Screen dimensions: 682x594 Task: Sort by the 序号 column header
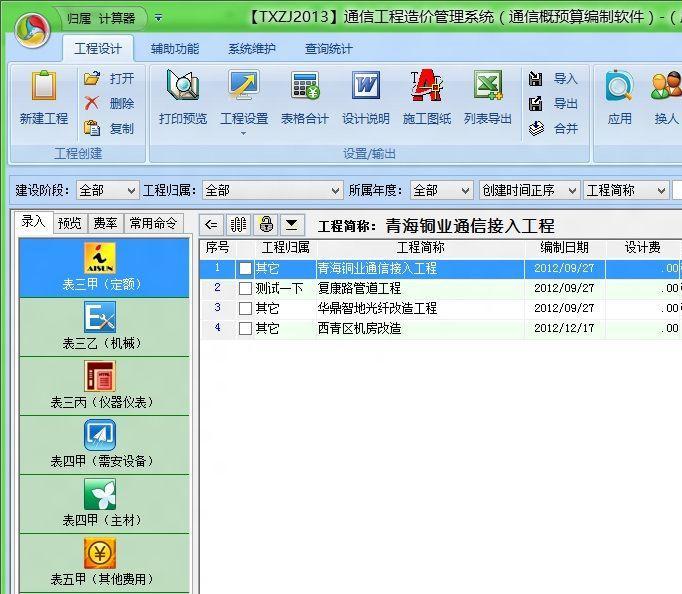tap(217, 247)
